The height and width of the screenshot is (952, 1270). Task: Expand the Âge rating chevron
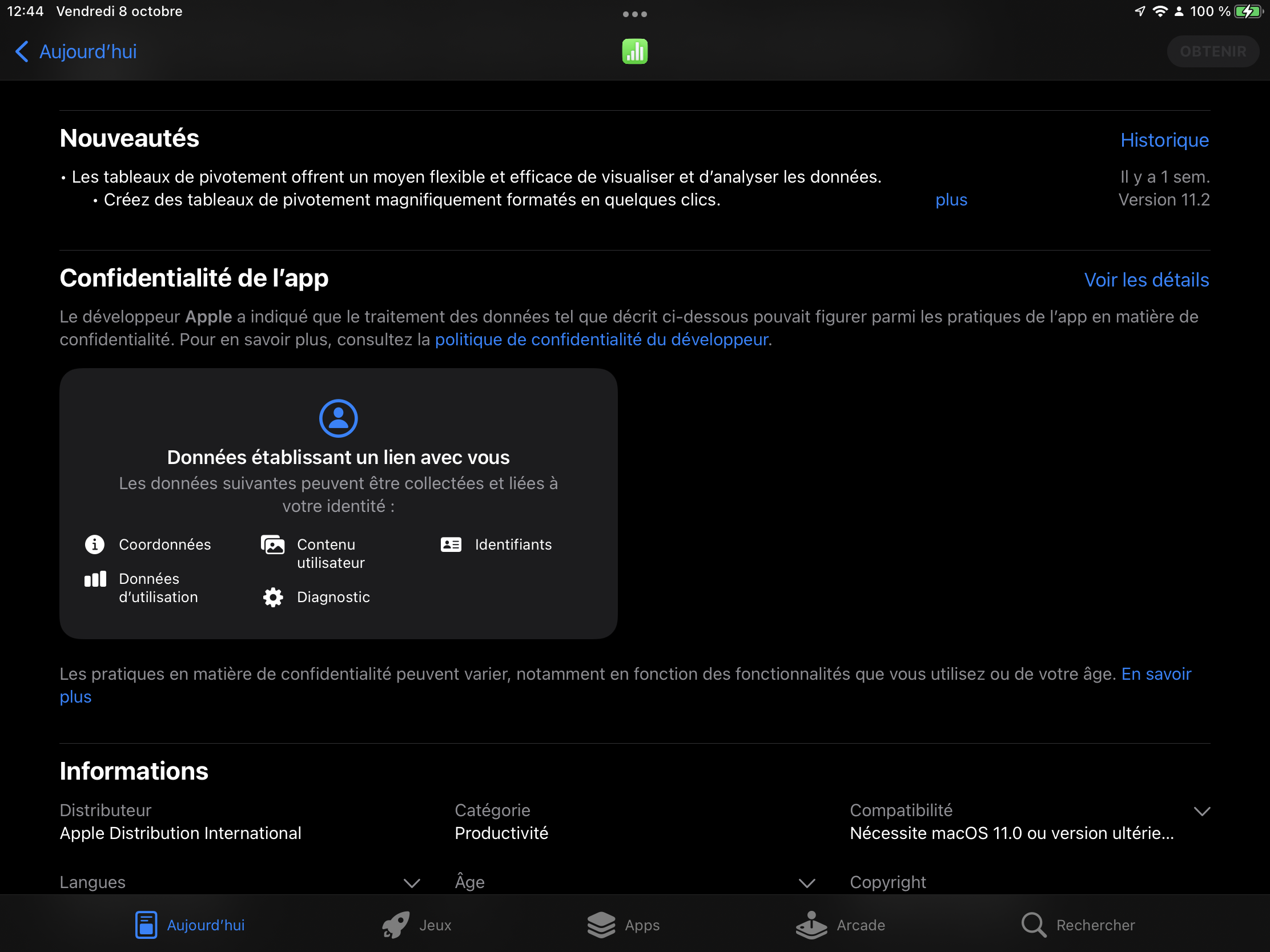[x=807, y=882]
